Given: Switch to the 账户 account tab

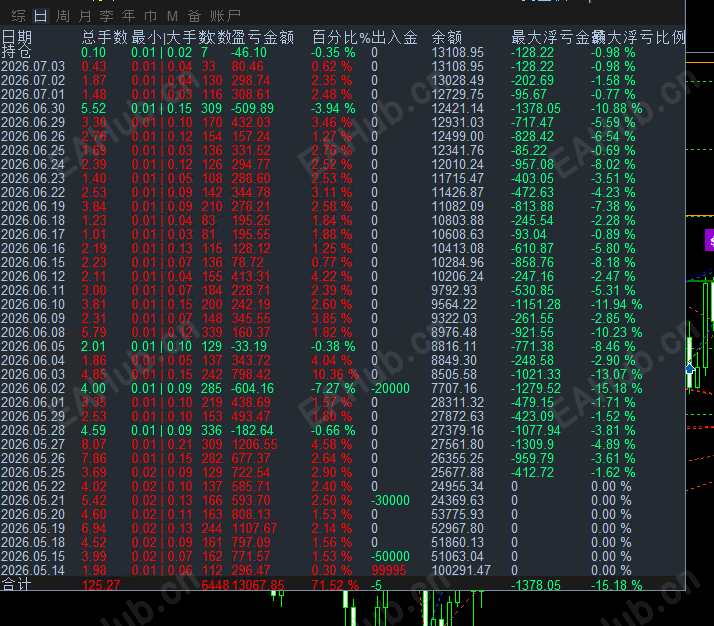Looking at the screenshot, I should tap(225, 16).
